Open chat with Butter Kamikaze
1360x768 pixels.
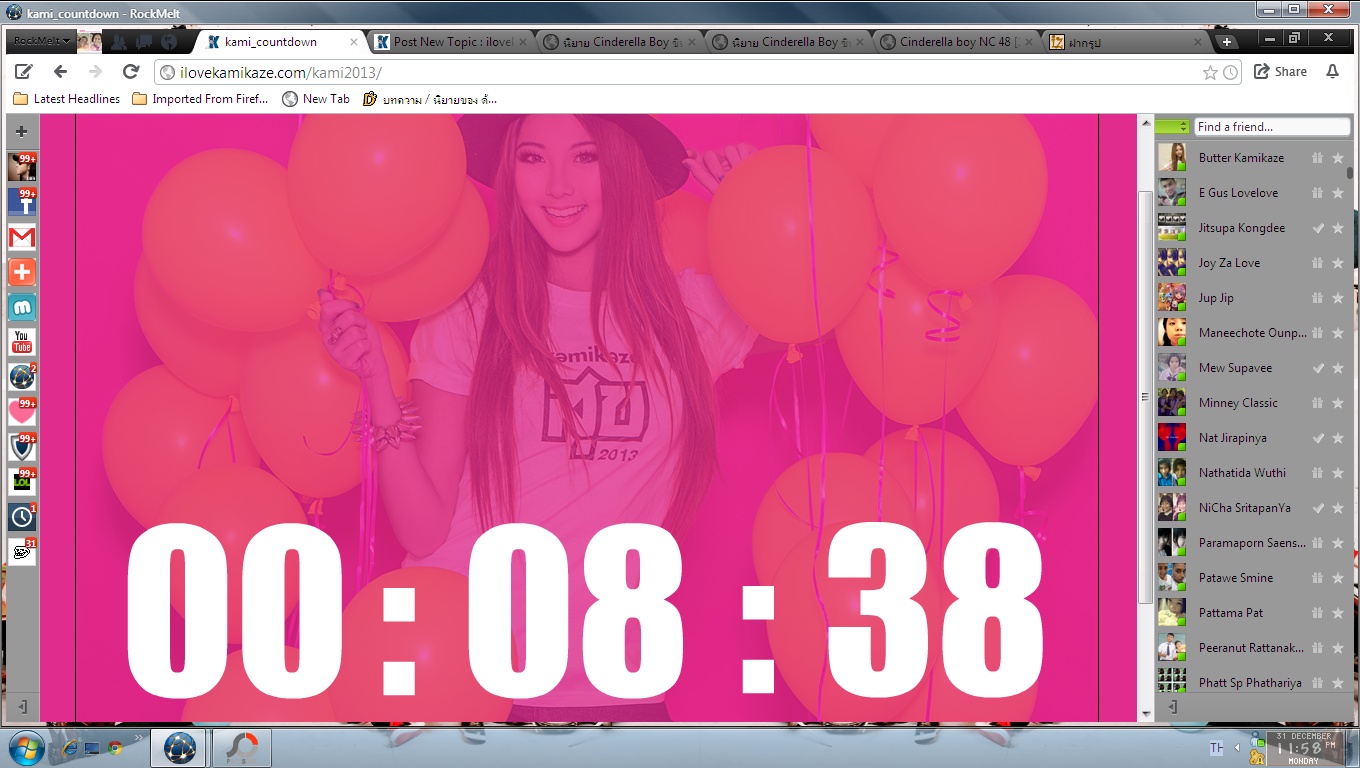[1241, 158]
